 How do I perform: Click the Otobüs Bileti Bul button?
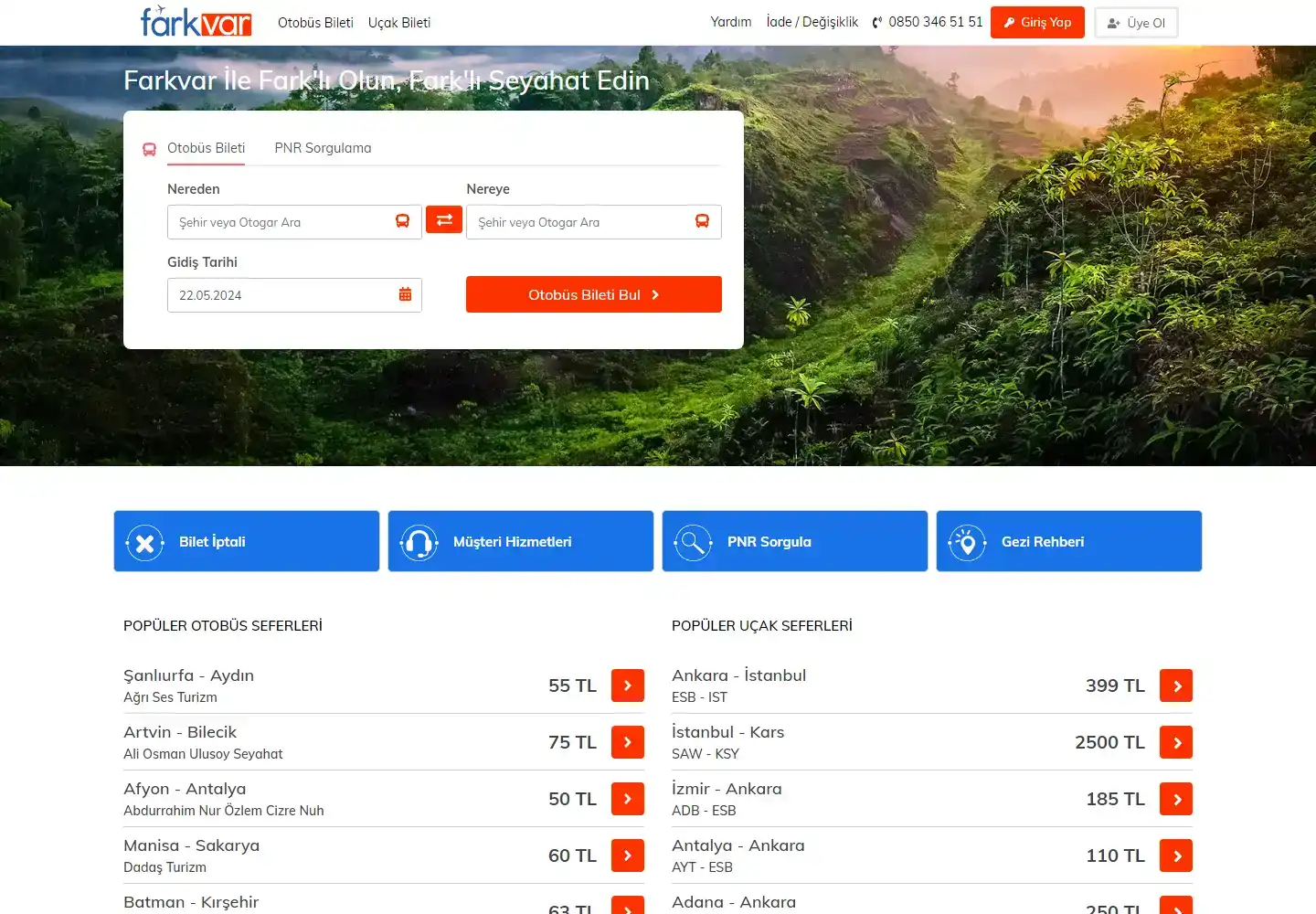[x=594, y=294]
